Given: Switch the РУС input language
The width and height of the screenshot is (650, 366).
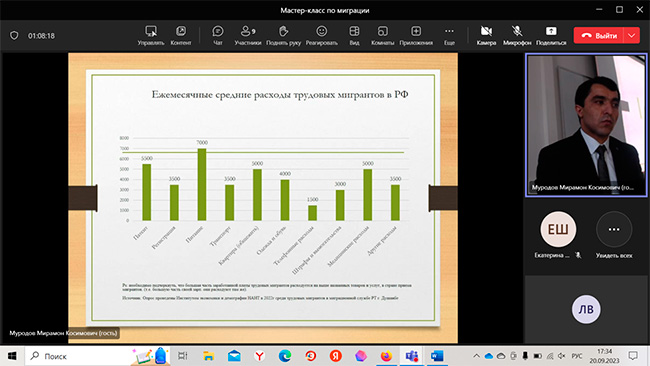Looking at the screenshot, I should click(x=577, y=356).
